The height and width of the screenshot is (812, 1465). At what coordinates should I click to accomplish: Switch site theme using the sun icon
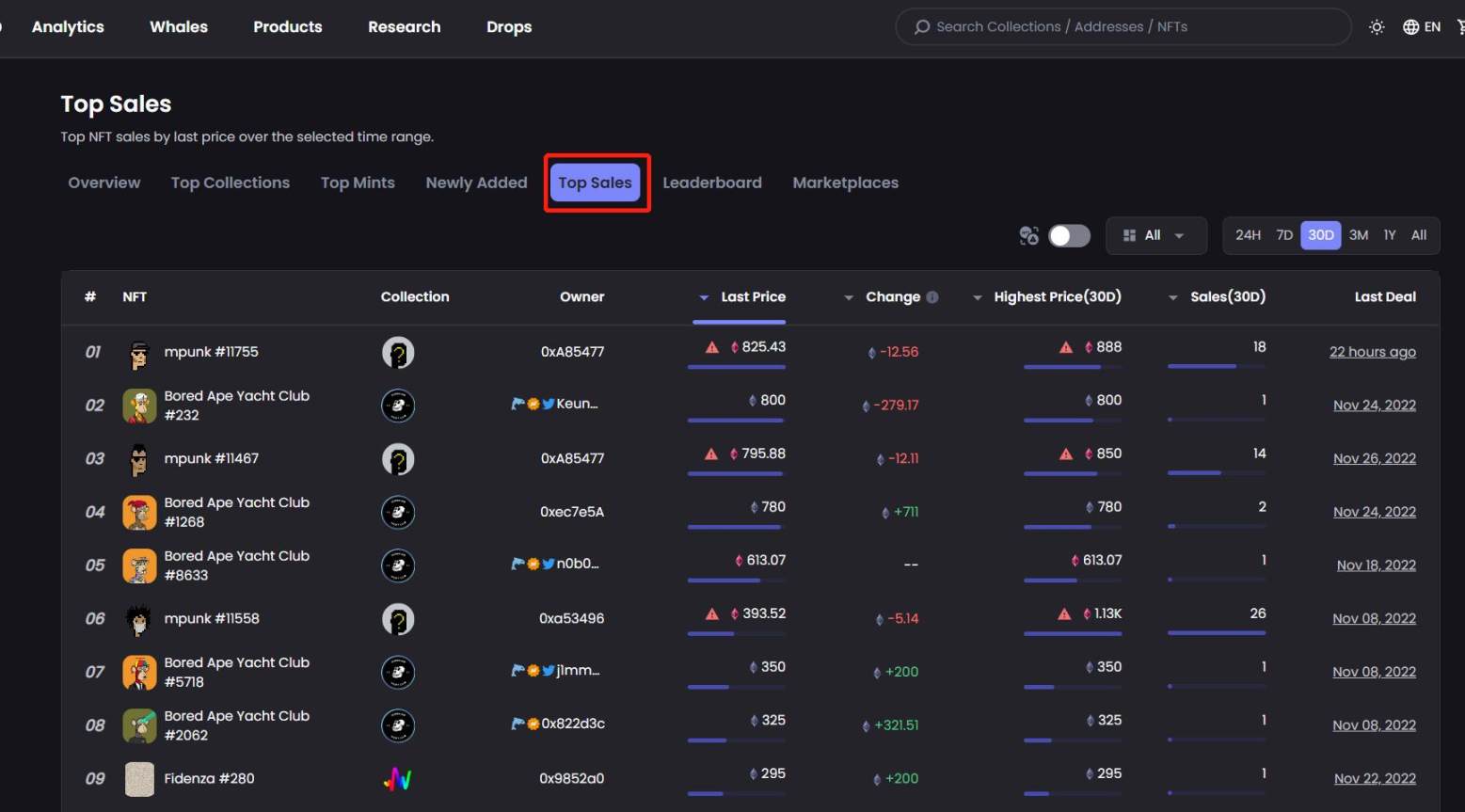pos(1377,27)
